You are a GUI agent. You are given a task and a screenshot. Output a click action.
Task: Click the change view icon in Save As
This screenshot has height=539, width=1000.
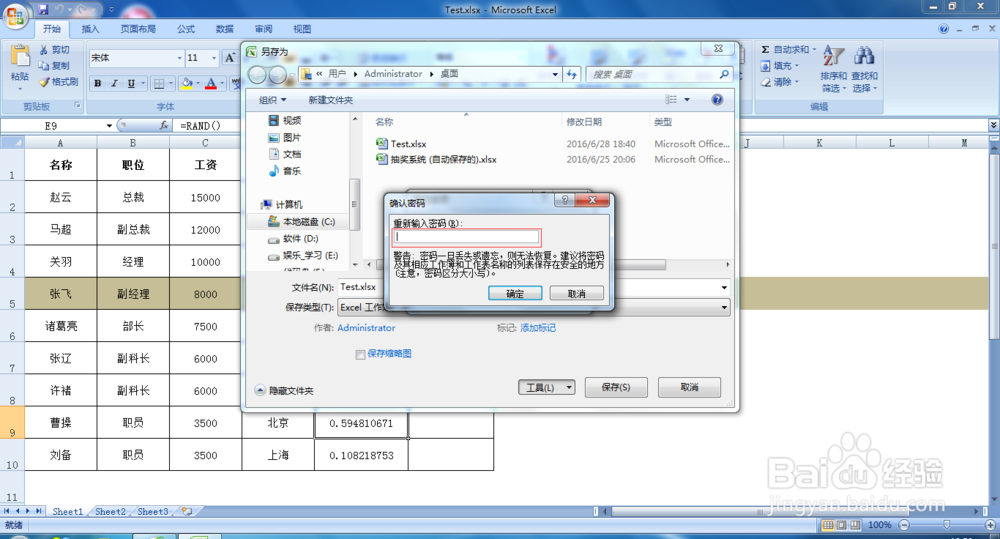pos(671,100)
